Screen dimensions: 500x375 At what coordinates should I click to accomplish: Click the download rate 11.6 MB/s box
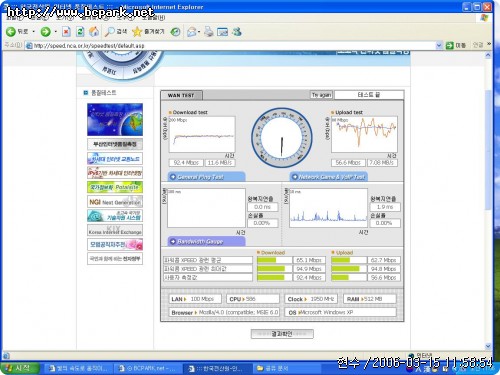point(220,163)
